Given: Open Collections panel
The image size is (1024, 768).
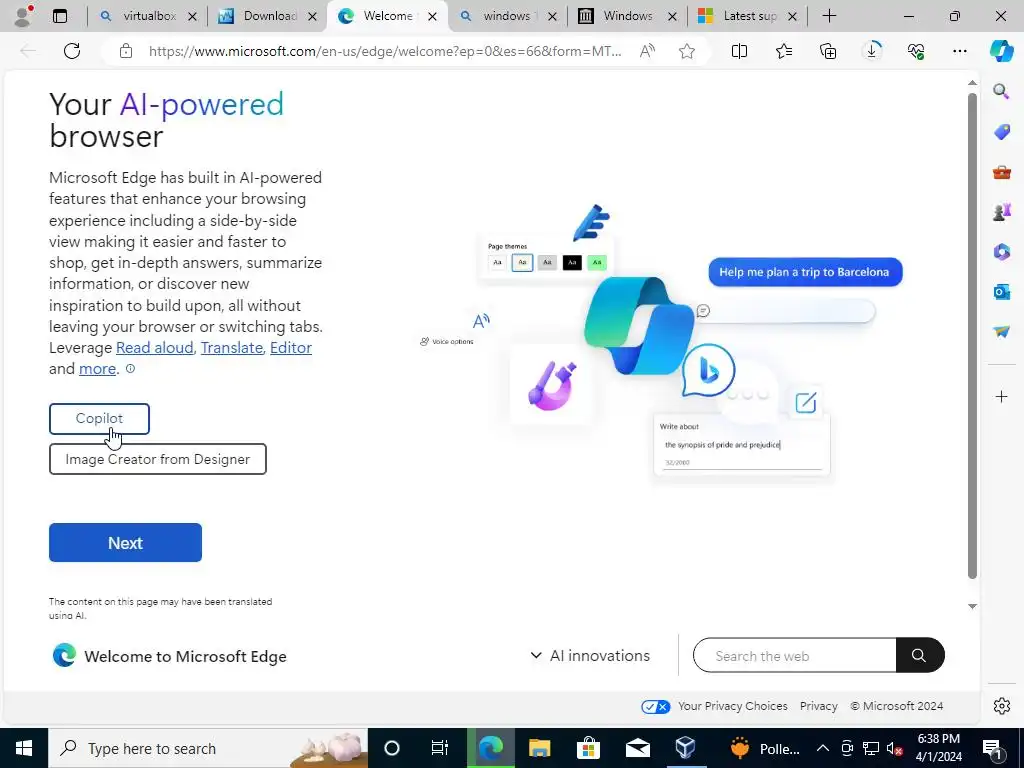Looking at the screenshot, I should 827,51.
